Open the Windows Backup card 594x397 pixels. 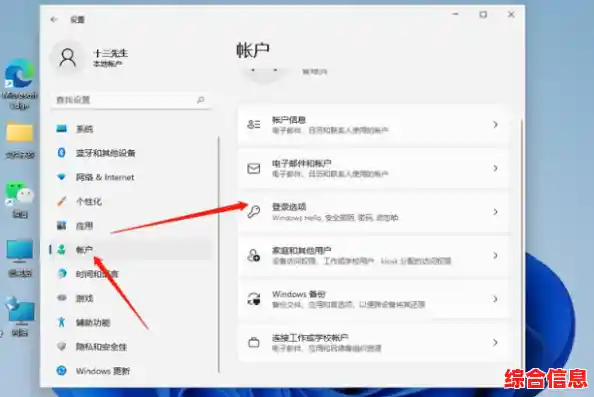[x=373, y=299]
